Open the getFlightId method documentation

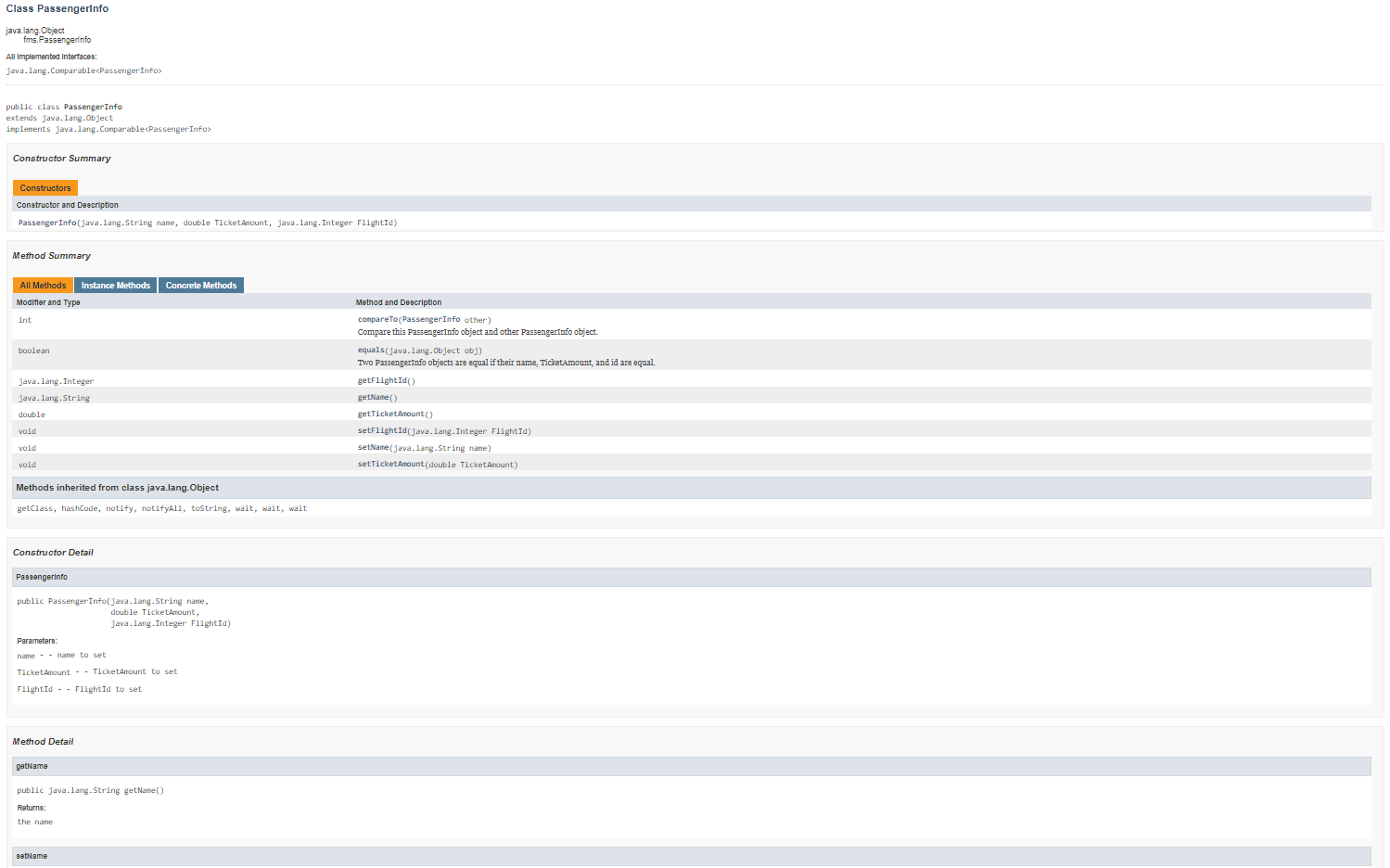[x=382, y=380]
